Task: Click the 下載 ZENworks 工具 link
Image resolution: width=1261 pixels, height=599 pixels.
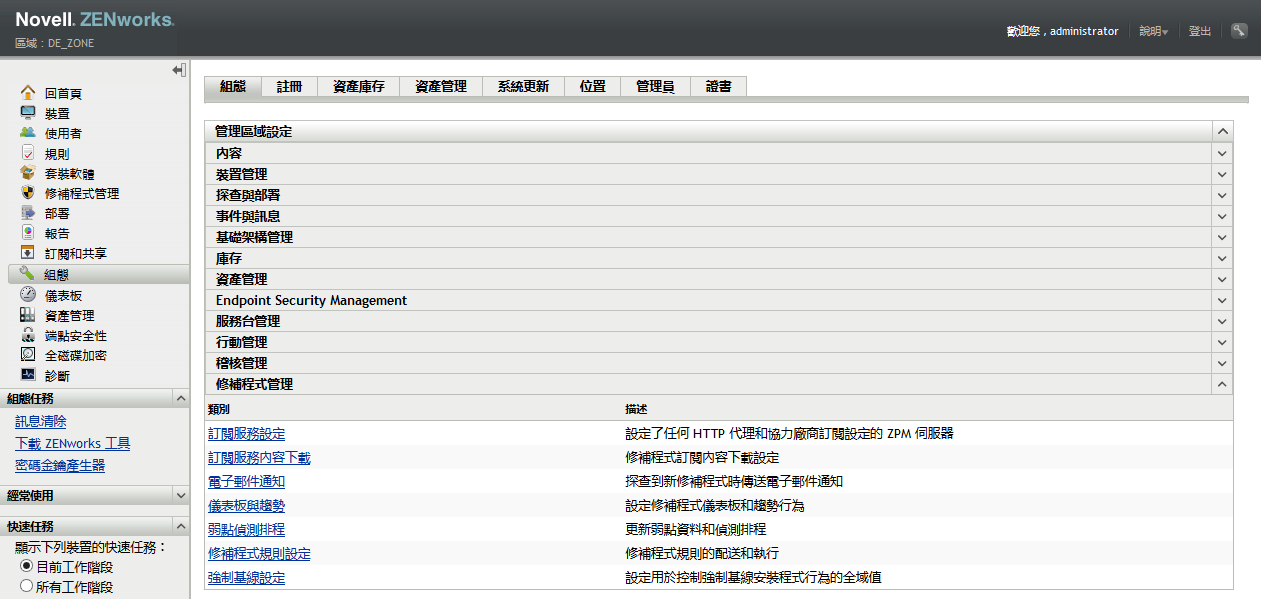Action: (x=72, y=443)
